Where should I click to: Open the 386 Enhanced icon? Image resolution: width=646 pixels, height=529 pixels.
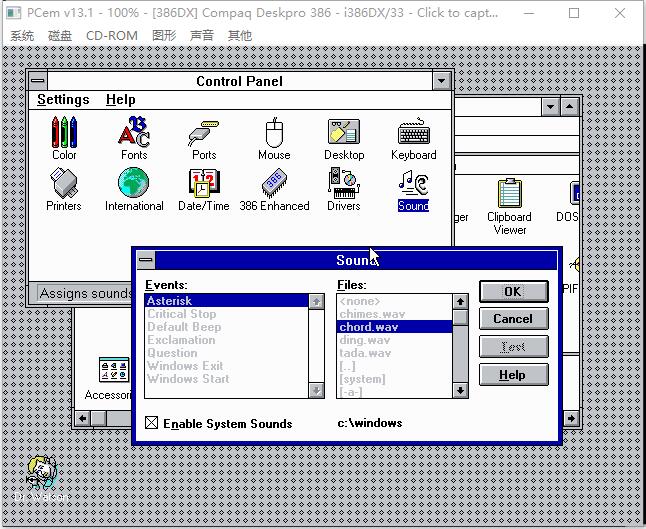274,189
